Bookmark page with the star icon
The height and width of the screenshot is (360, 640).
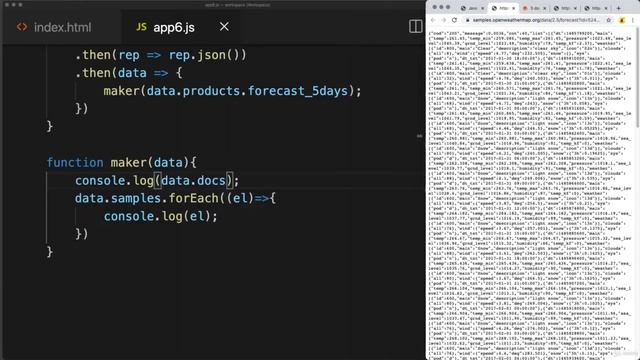(x=609, y=20)
